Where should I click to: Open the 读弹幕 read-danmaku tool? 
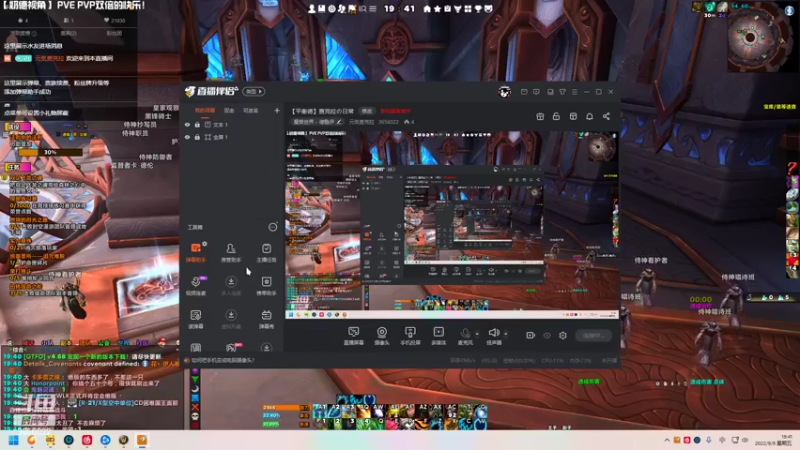tap(196, 319)
